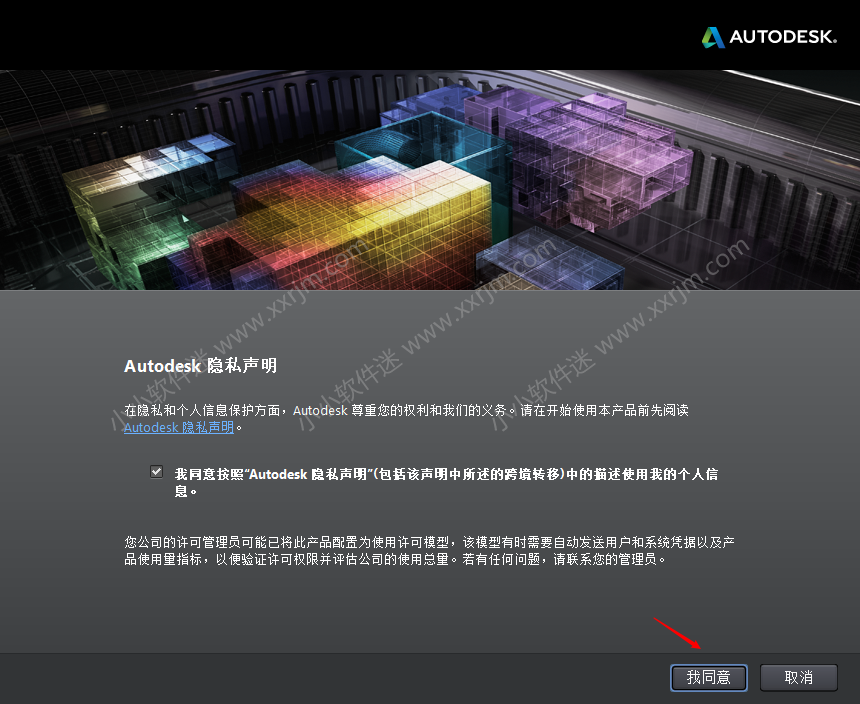
Task: Click the red arrow pointing at 我同意
Action: tap(677, 633)
